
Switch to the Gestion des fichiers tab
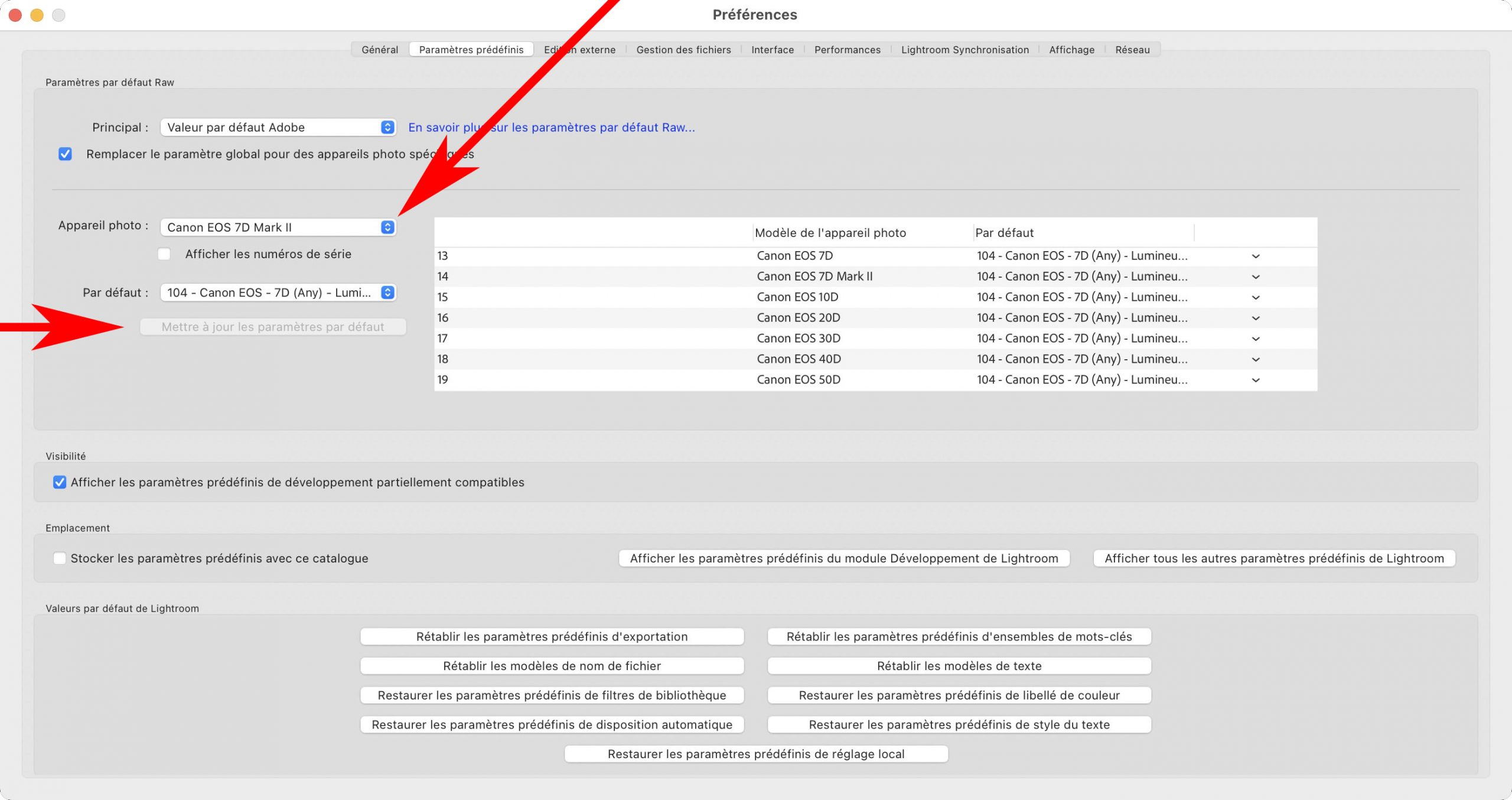(683, 50)
